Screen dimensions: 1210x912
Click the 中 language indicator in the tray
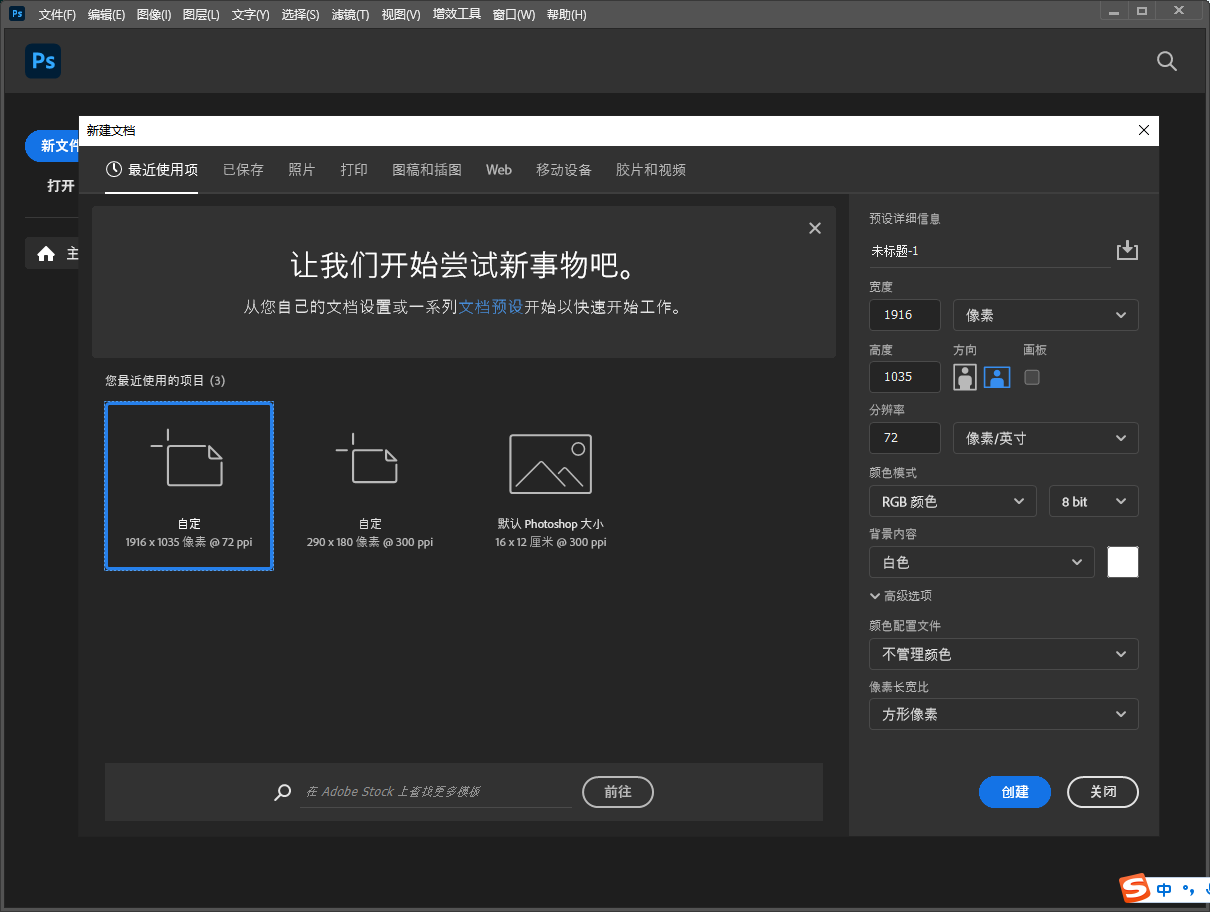pyautogui.click(x=1162, y=889)
